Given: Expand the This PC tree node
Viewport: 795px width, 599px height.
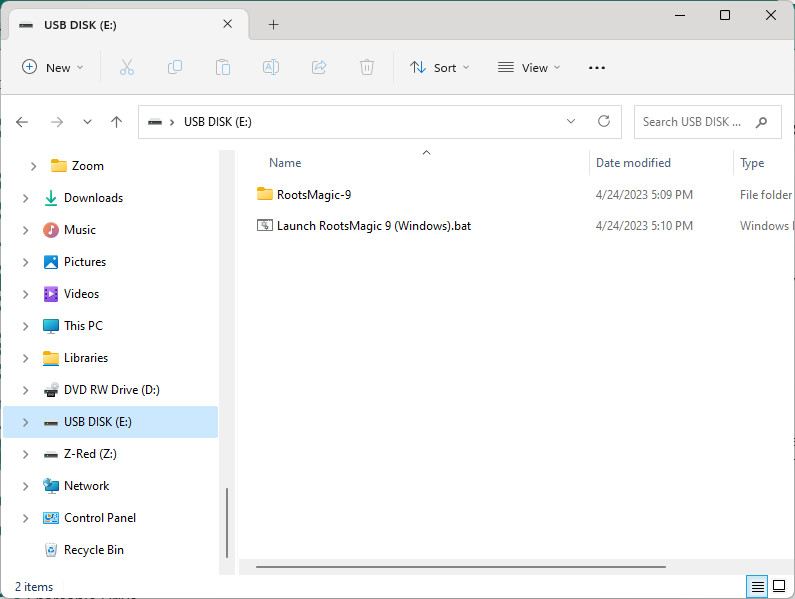Looking at the screenshot, I should [26, 326].
